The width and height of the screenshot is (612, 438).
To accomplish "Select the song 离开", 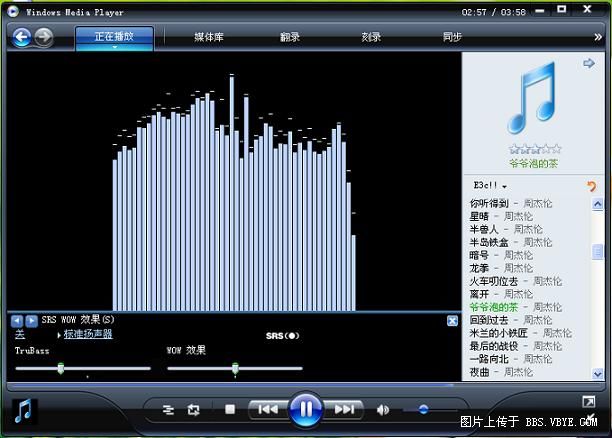I will pos(501,294).
